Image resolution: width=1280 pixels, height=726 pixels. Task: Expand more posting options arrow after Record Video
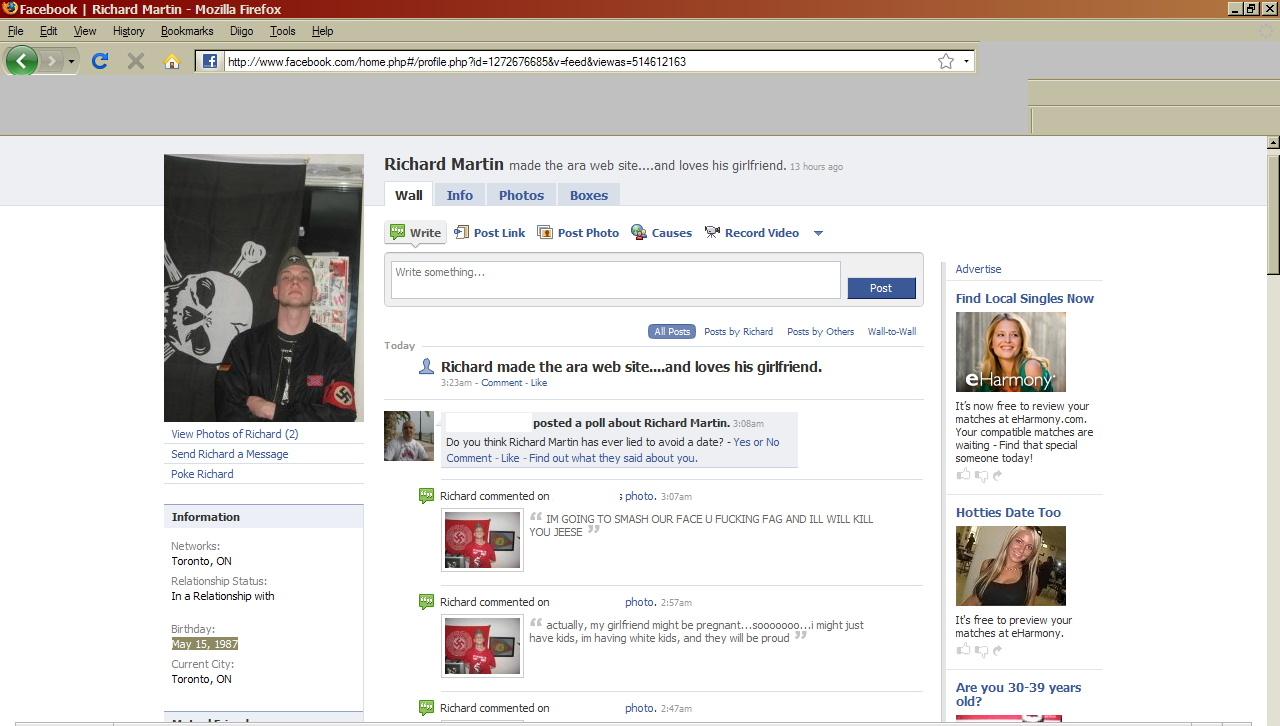(818, 233)
